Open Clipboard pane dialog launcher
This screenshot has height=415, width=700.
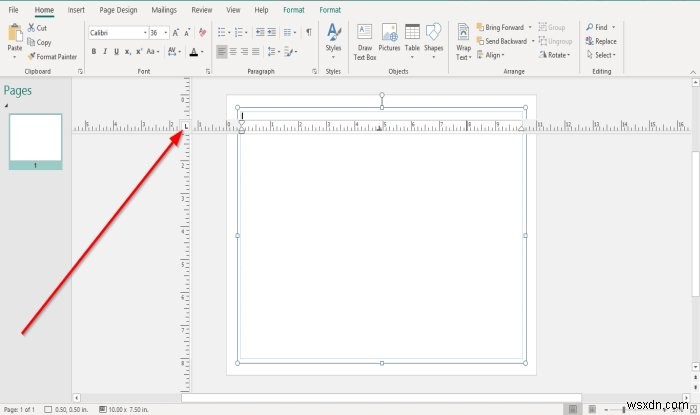[x=80, y=71]
